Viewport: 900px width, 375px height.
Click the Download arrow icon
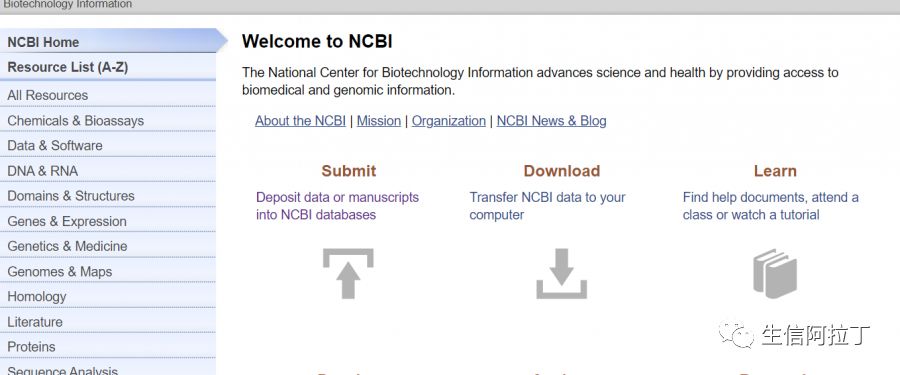pos(561,273)
